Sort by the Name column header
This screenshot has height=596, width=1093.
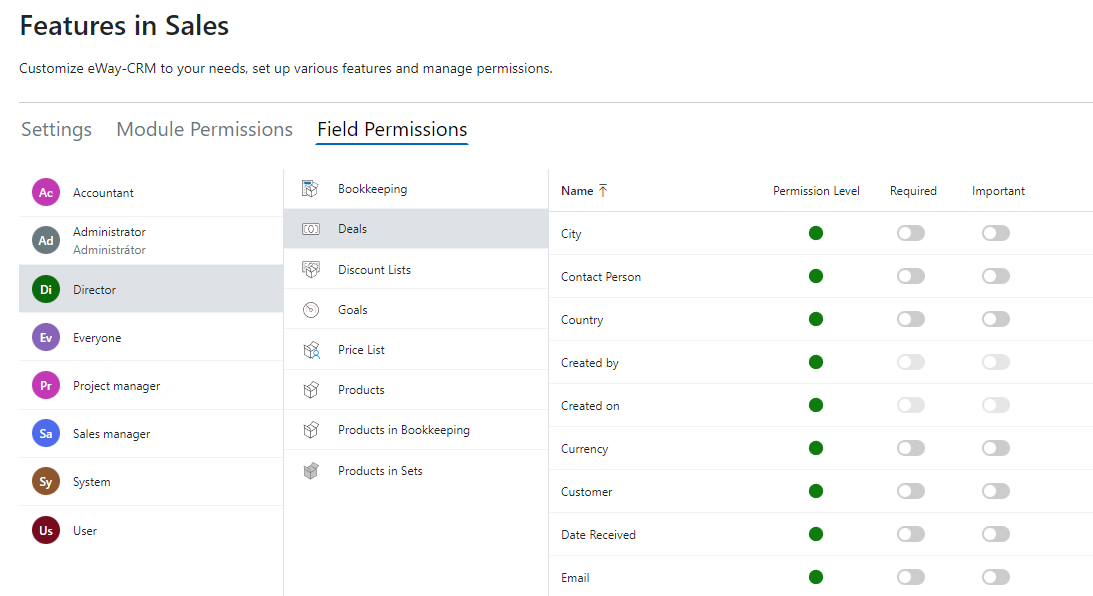[x=577, y=191]
